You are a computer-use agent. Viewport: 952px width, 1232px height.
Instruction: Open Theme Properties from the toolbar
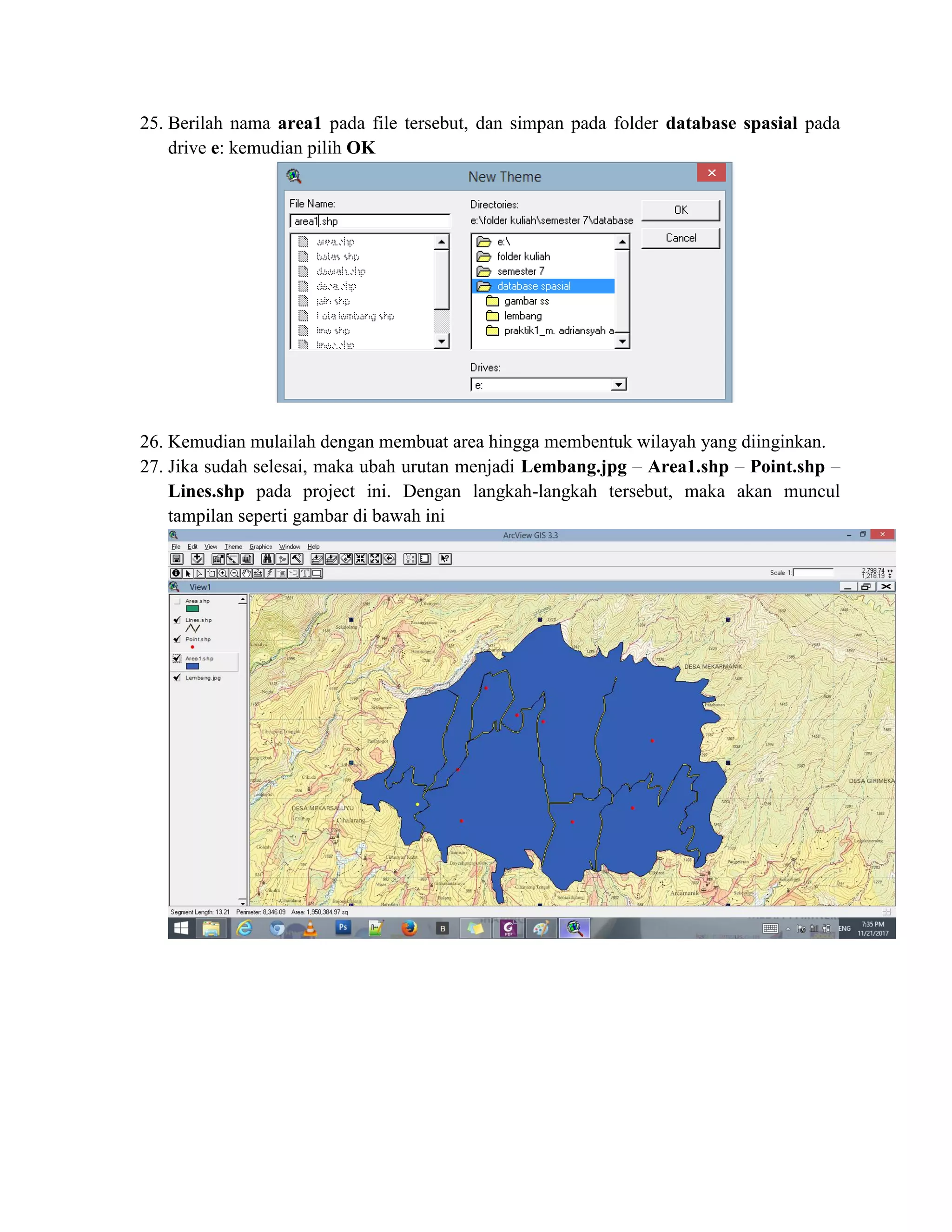pyautogui.click(x=218, y=559)
